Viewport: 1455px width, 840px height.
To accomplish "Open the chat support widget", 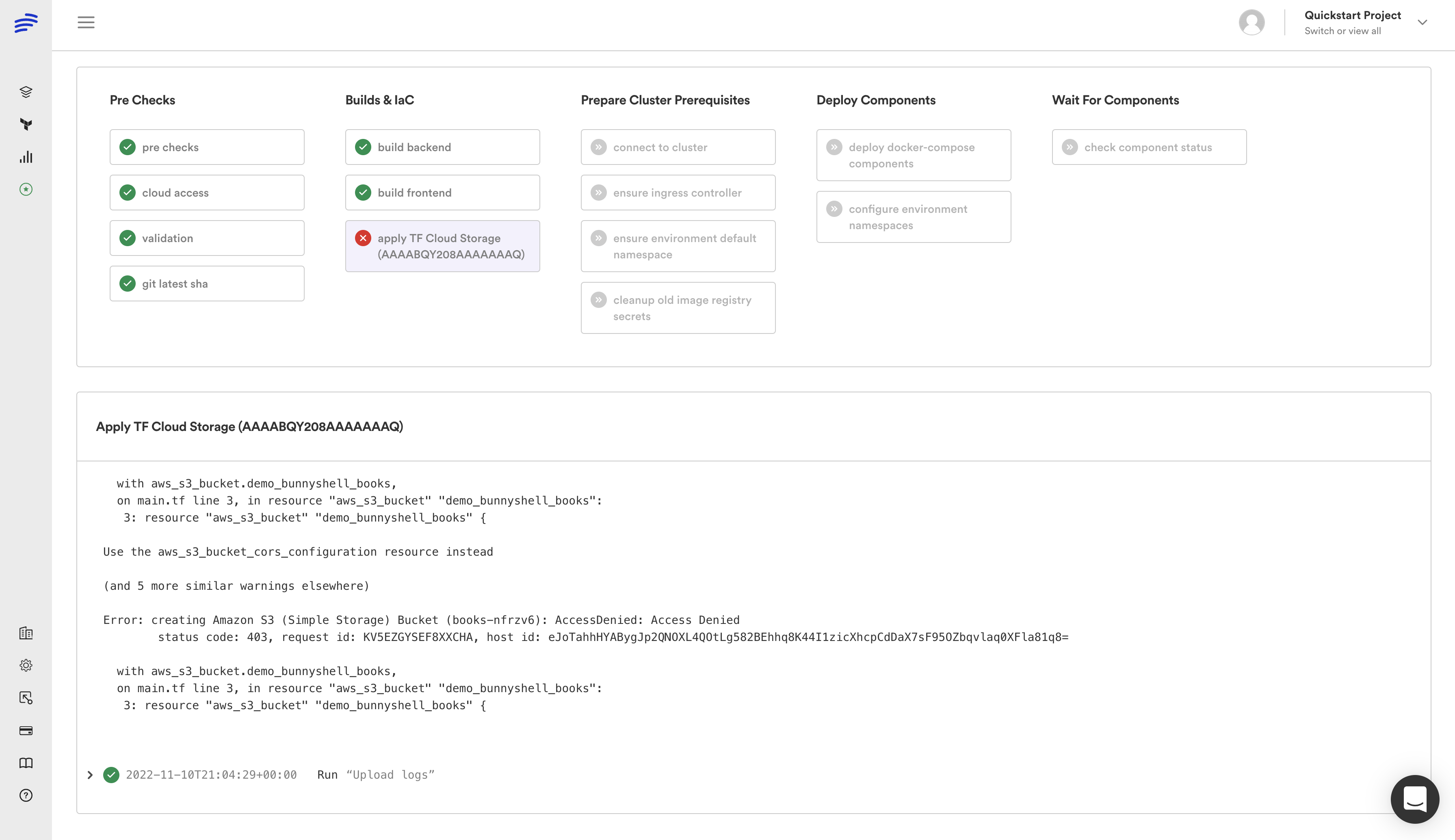I will tap(1415, 799).
